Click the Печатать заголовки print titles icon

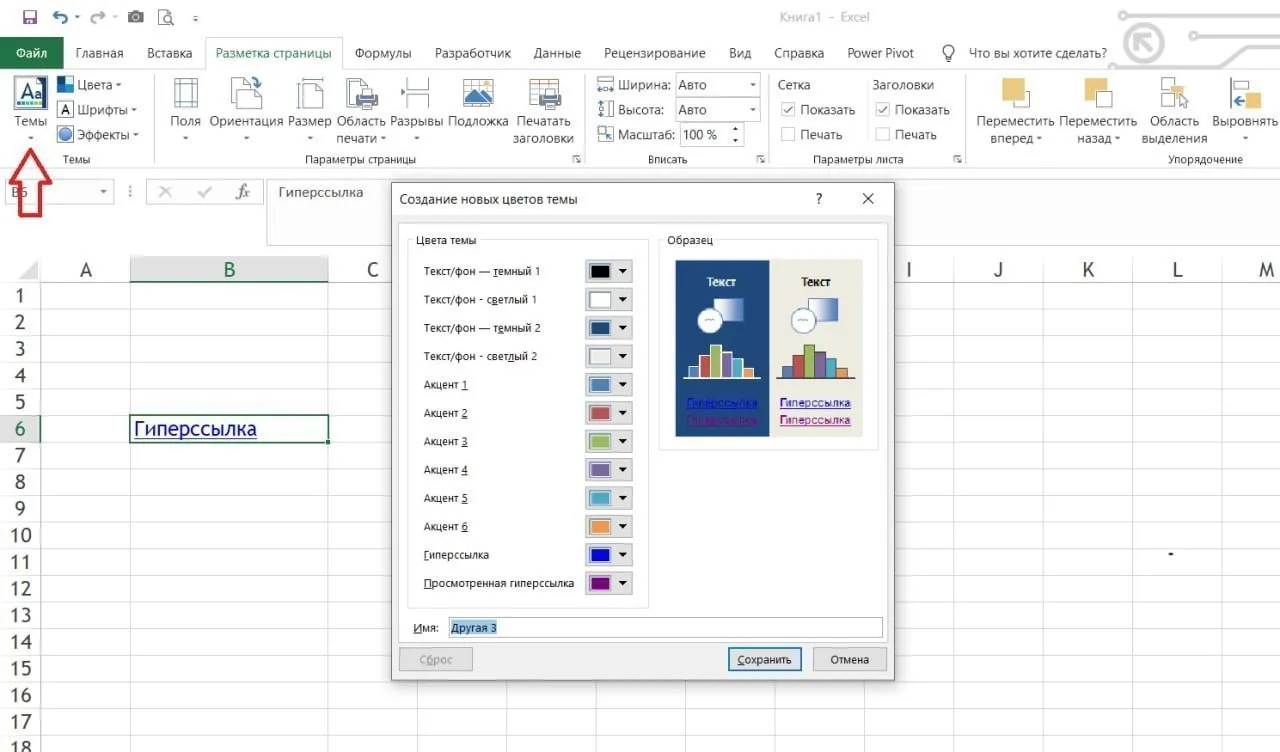point(543,93)
